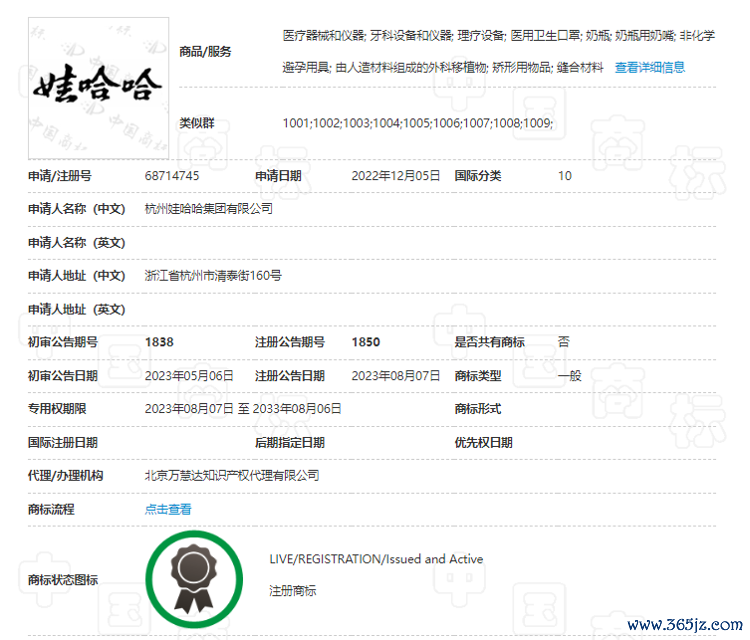
Task: Open the 点击查看 trademark process link
Action: (168, 509)
